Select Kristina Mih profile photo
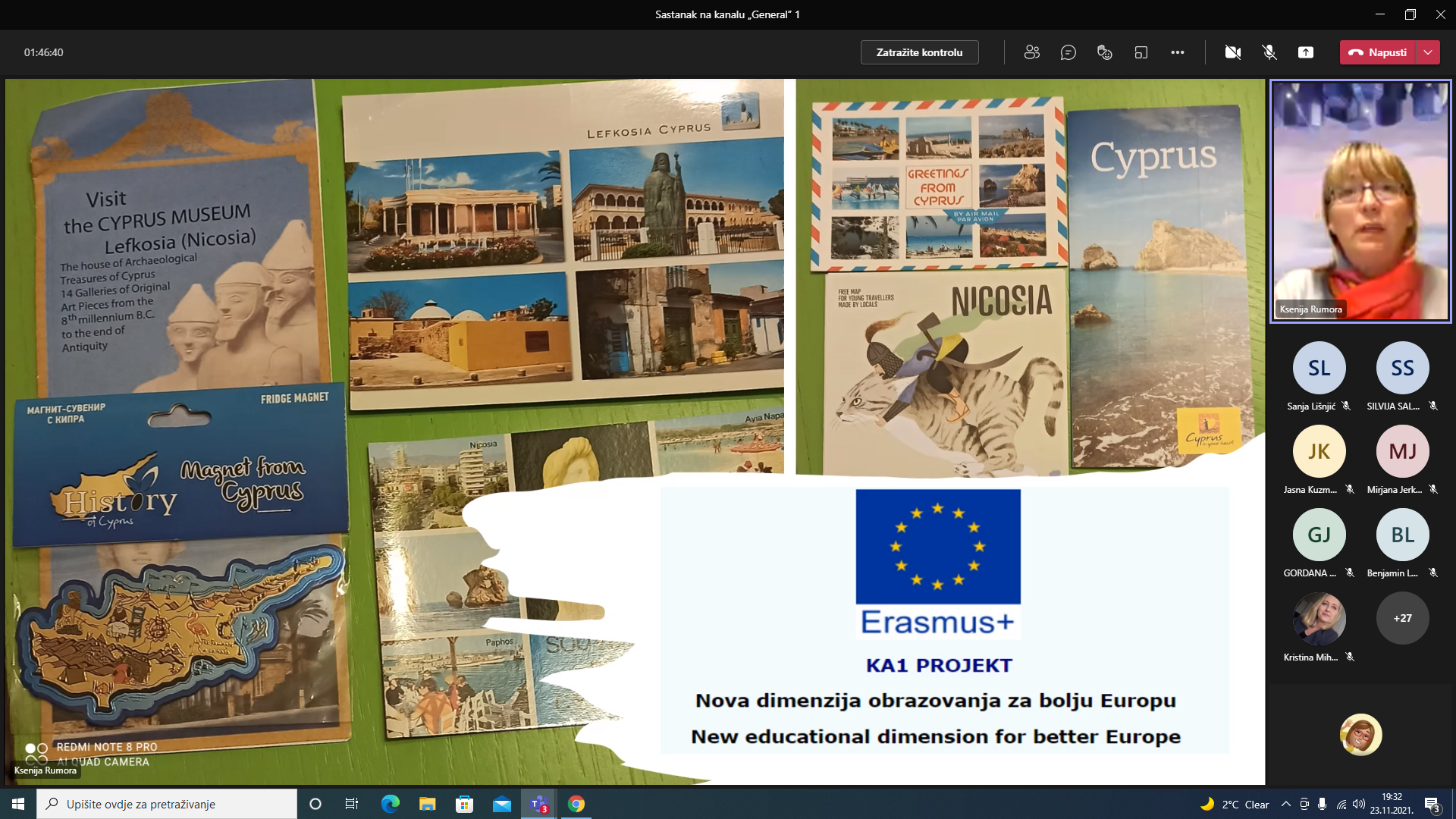1456x819 pixels. coord(1319,618)
